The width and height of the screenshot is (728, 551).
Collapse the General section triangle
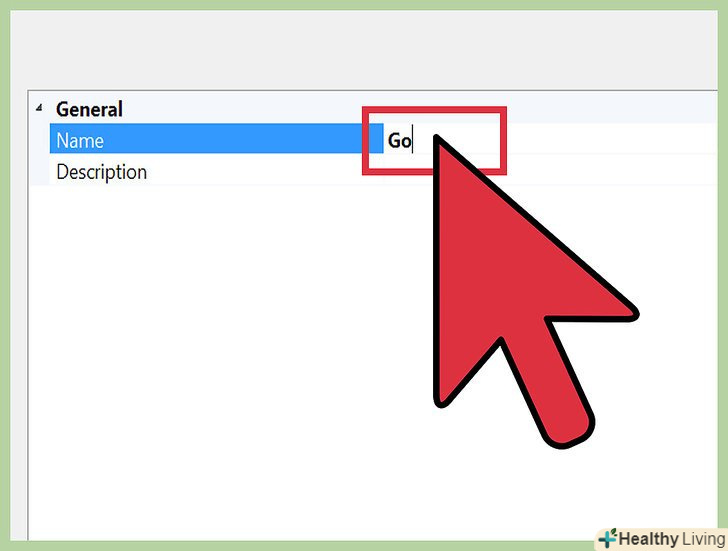pyautogui.click(x=39, y=109)
